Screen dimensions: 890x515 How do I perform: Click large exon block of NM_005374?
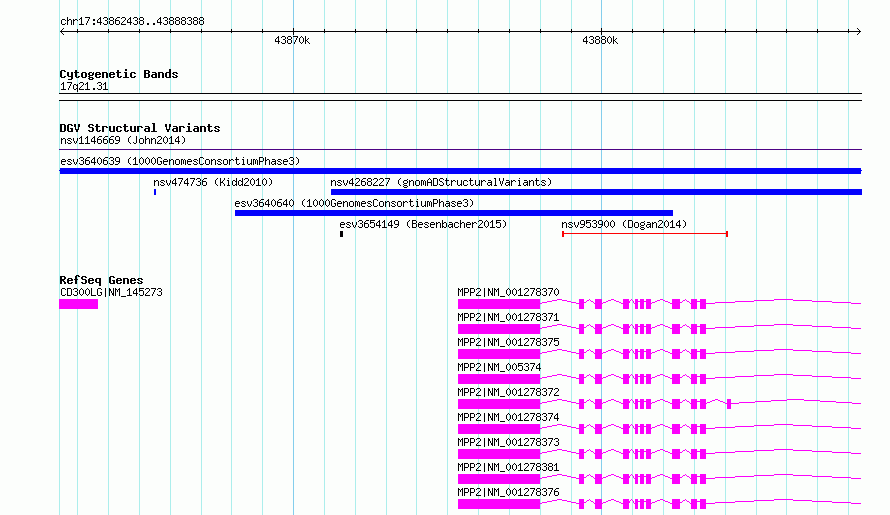(x=499, y=379)
